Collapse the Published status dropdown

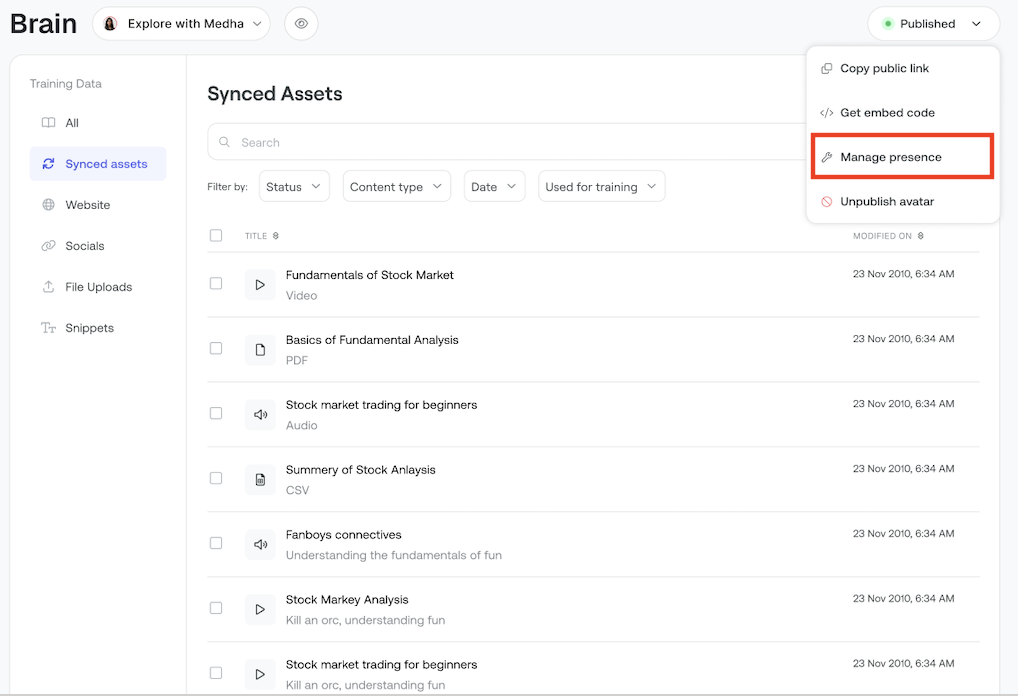pos(933,24)
